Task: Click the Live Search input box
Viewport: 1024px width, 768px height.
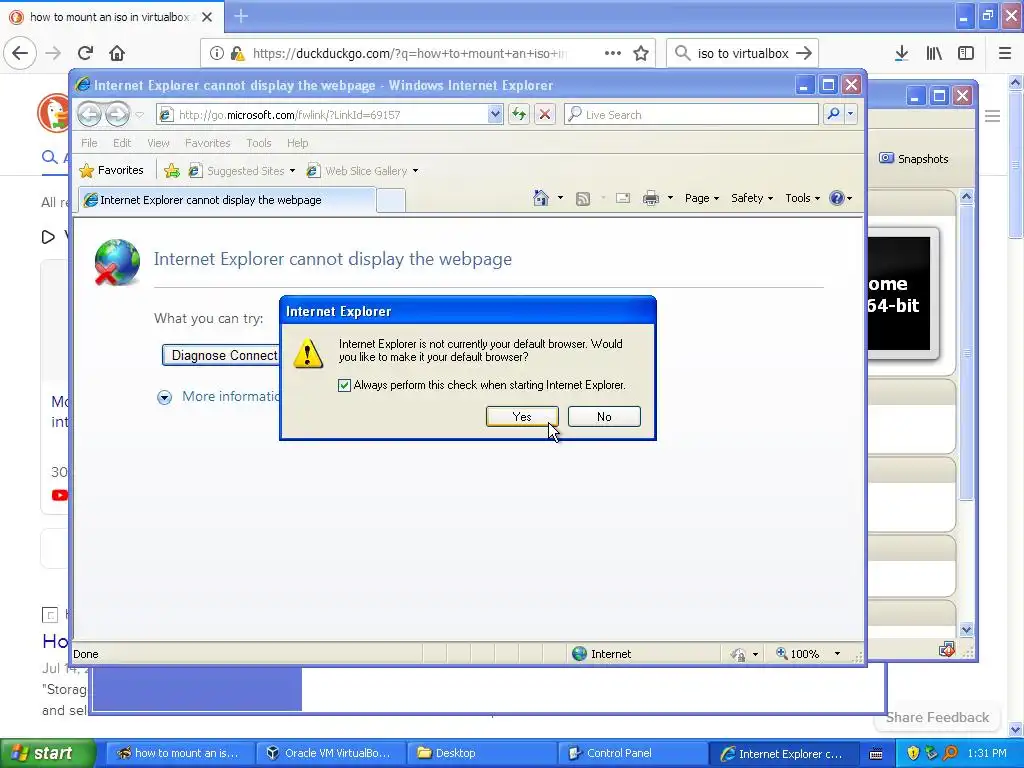Action: point(692,115)
